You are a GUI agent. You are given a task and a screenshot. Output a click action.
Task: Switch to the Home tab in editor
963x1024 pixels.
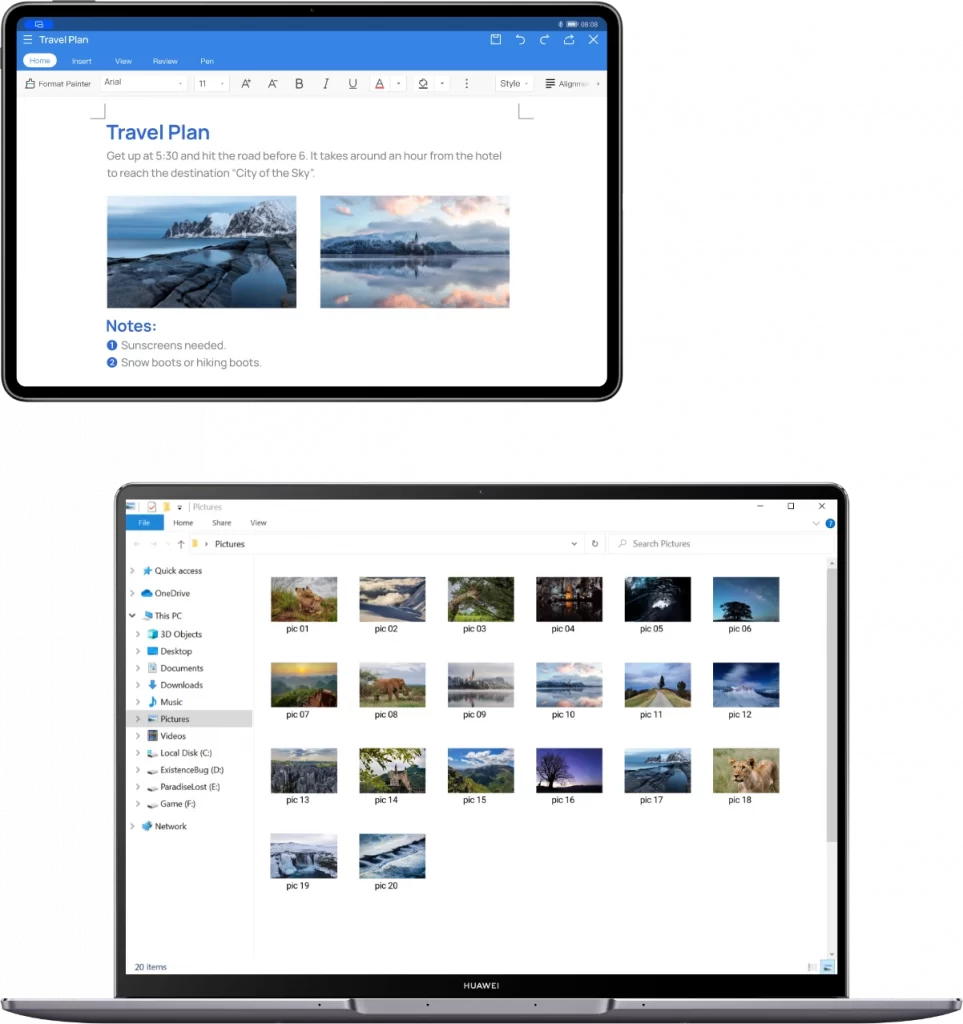point(40,61)
